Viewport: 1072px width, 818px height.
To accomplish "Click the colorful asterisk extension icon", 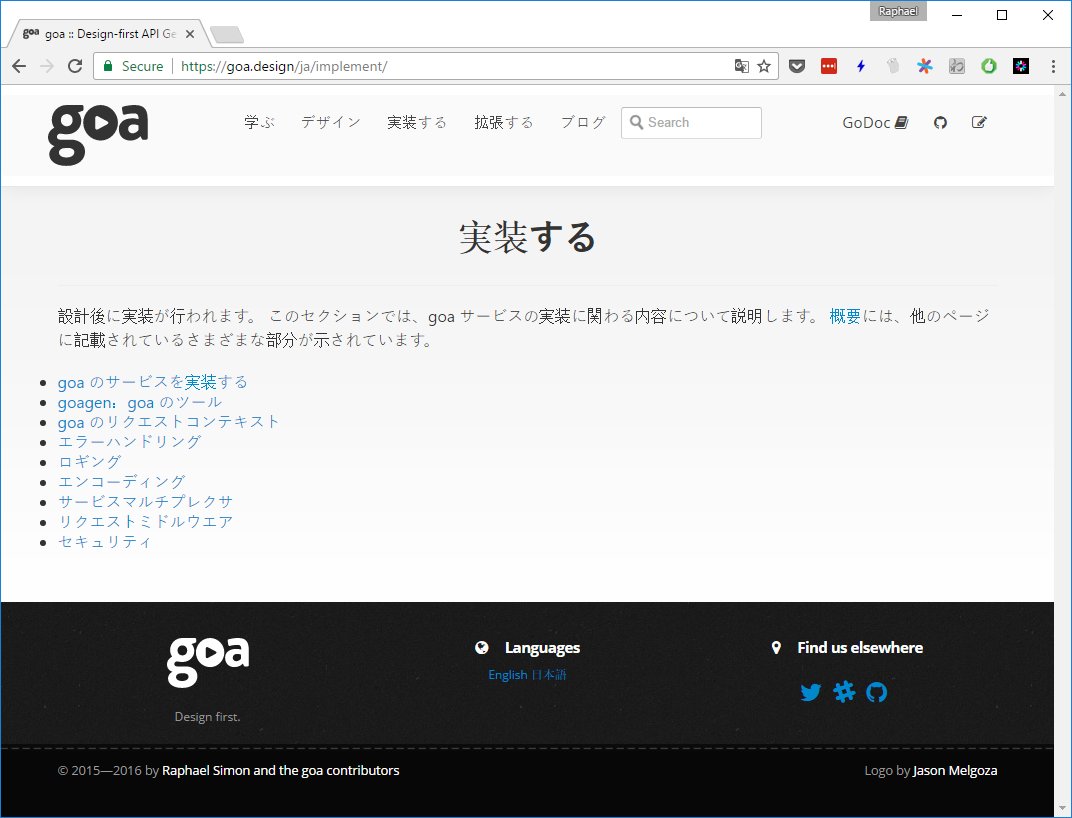I will click(924, 66).
